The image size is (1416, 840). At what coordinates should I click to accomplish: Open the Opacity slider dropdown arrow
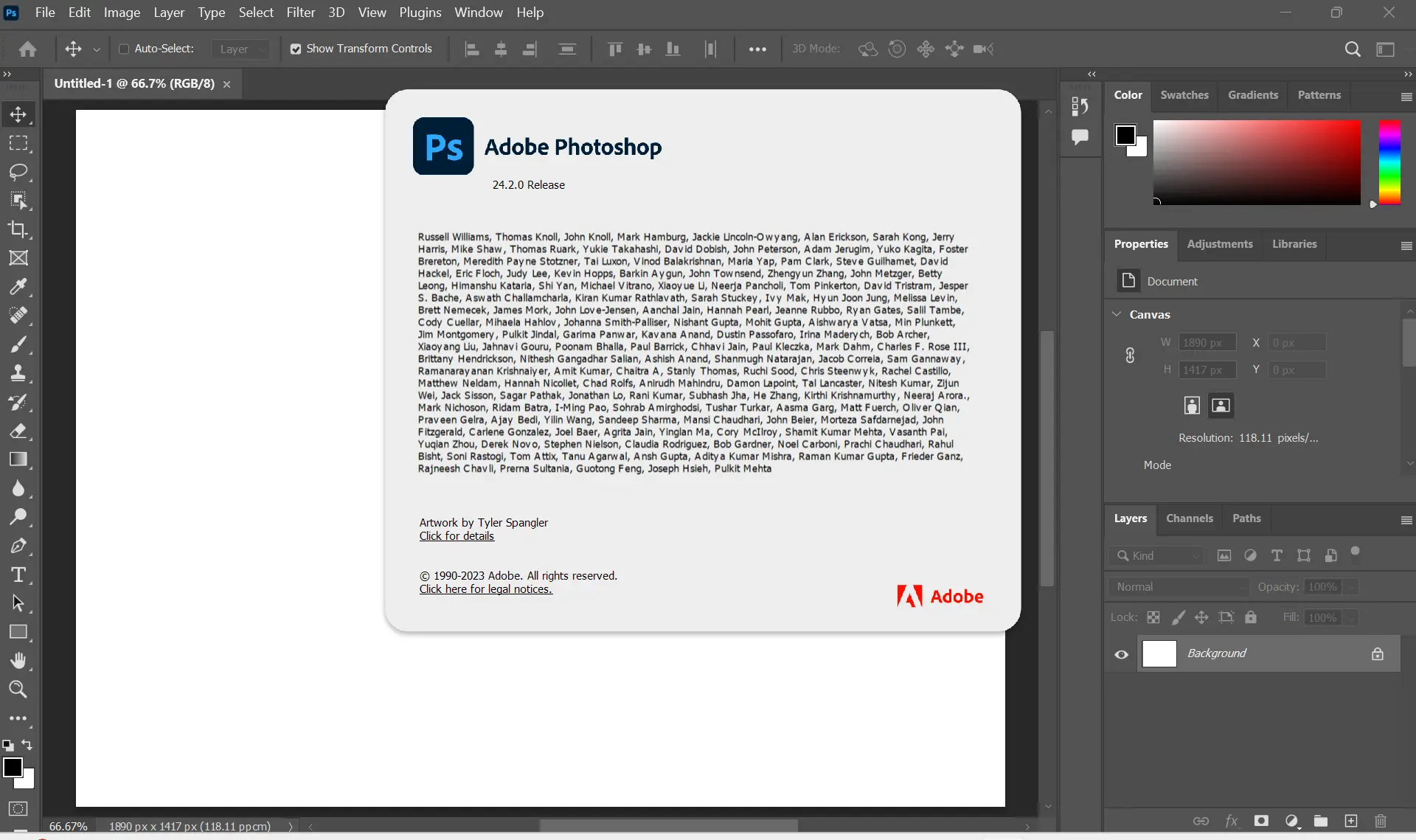tap(1350, 587)
